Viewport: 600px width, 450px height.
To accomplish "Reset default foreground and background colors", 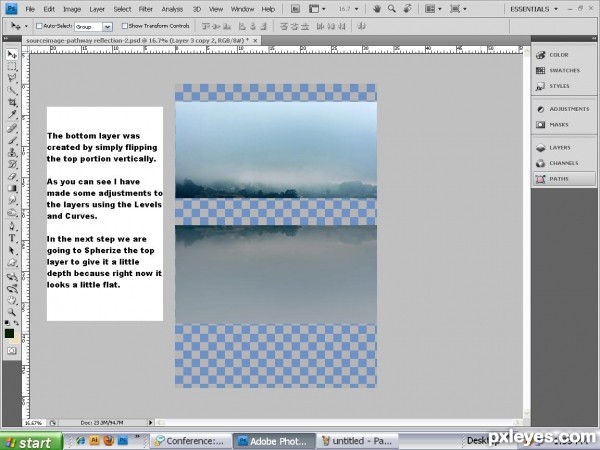I will (7, 323).
